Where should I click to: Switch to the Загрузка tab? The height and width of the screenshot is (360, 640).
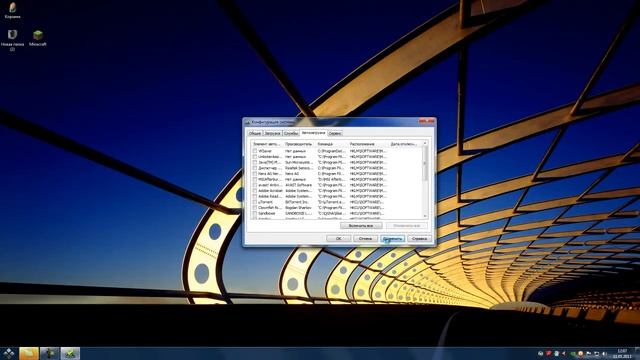point(273,133)
